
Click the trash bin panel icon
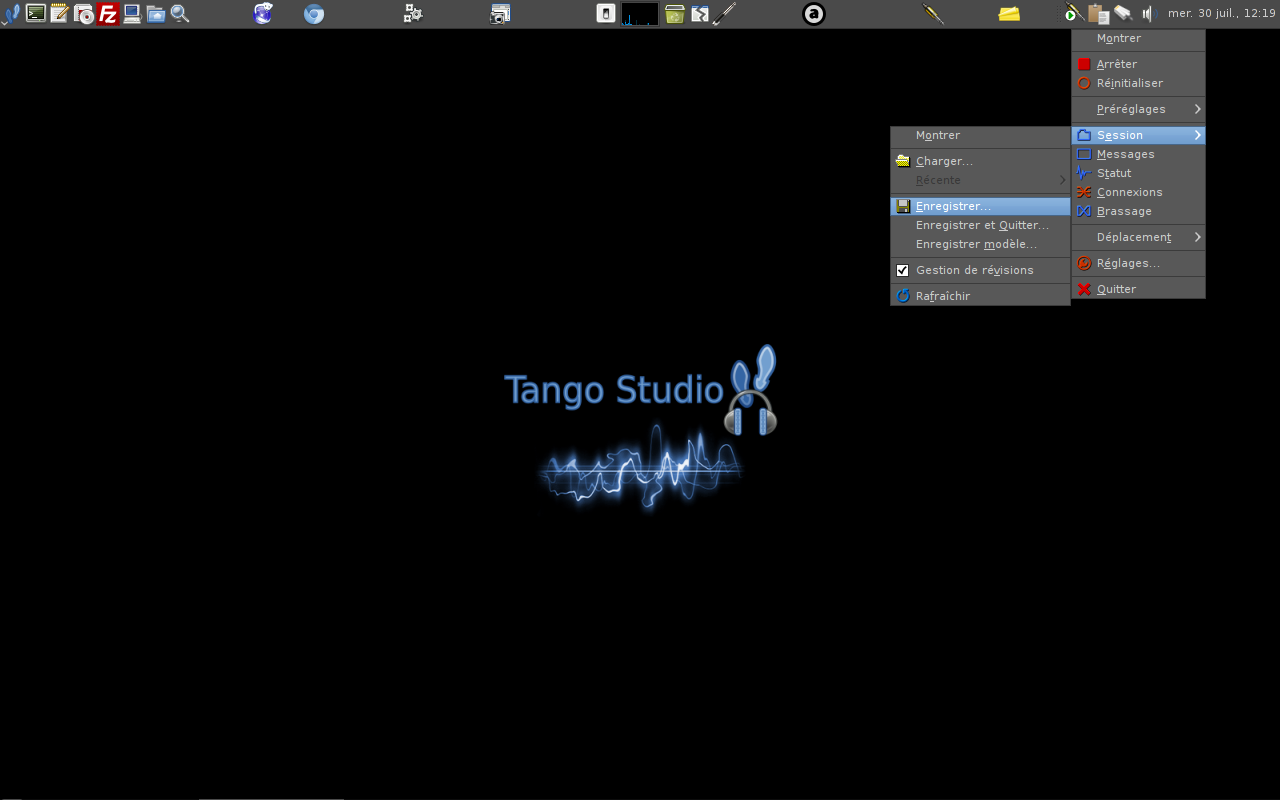[675, 14]
